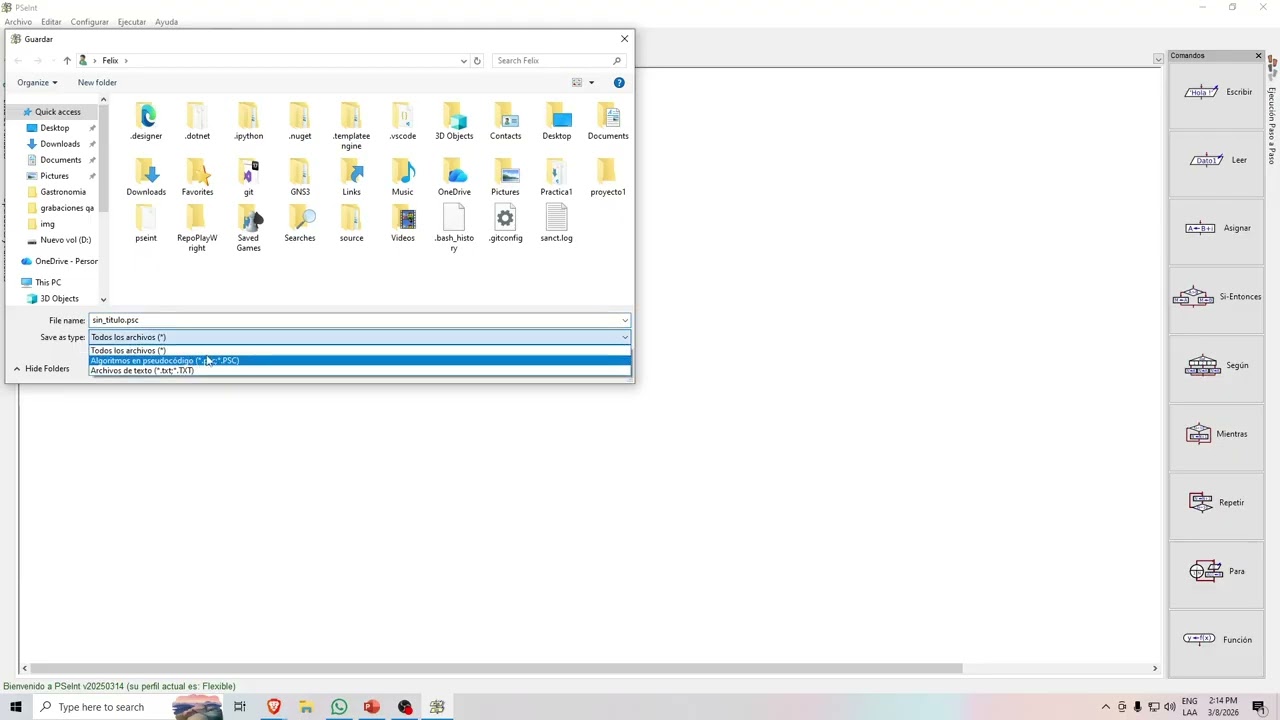The width and height of the screenshot is (1280, 720).
Task: Select This PC in navigation pane
Action: coord(47,283)
